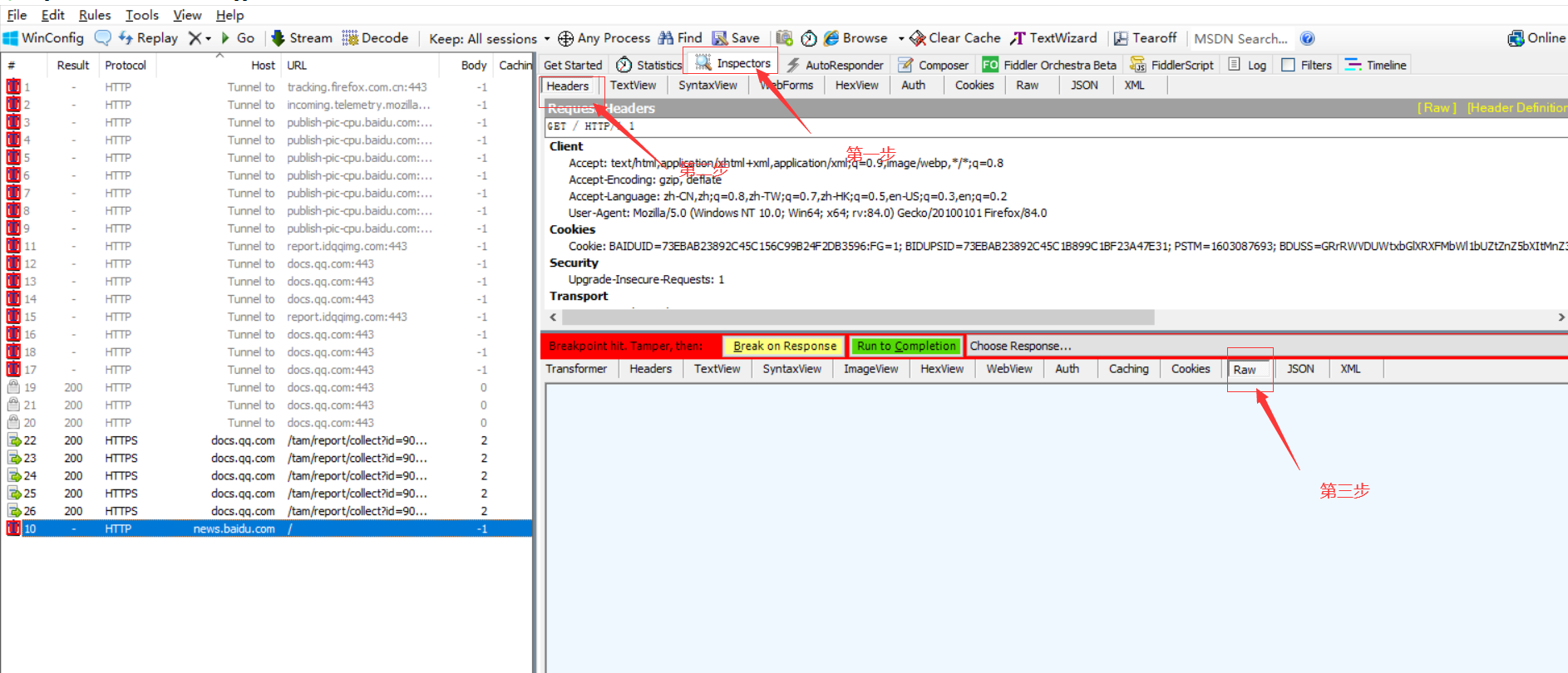Click the horizontal scrollbar right arrow
The width and height of the screenshot is (1568, 673).
point(1561,317)
